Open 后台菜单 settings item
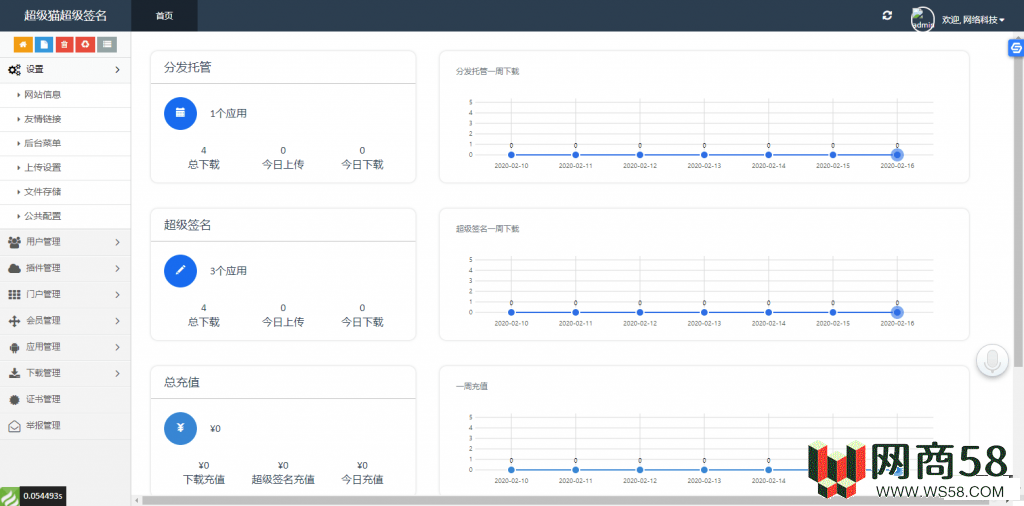The image size is (1024, 506). coord(65,143)
